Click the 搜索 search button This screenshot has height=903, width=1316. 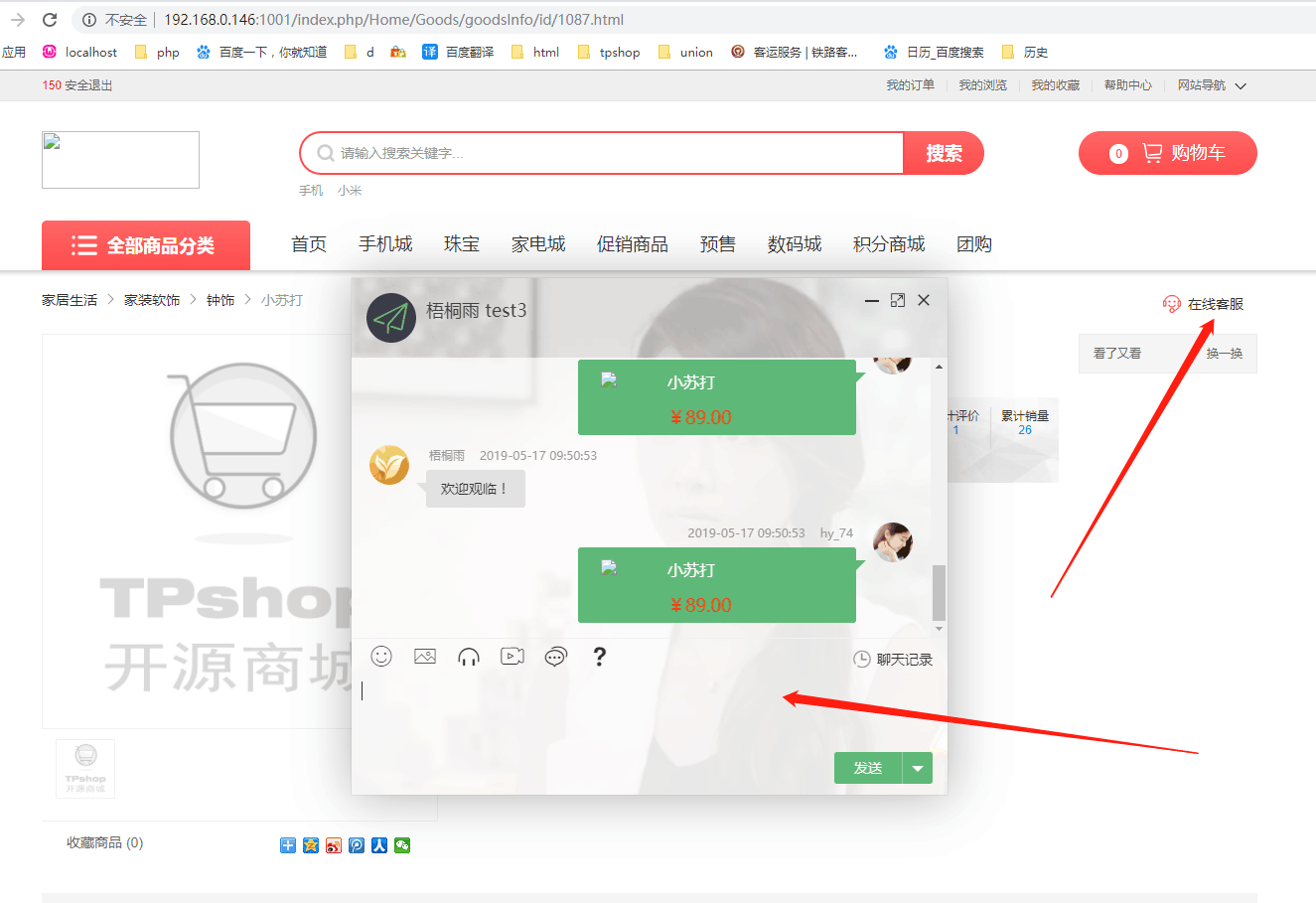click(x=943, y=152)
